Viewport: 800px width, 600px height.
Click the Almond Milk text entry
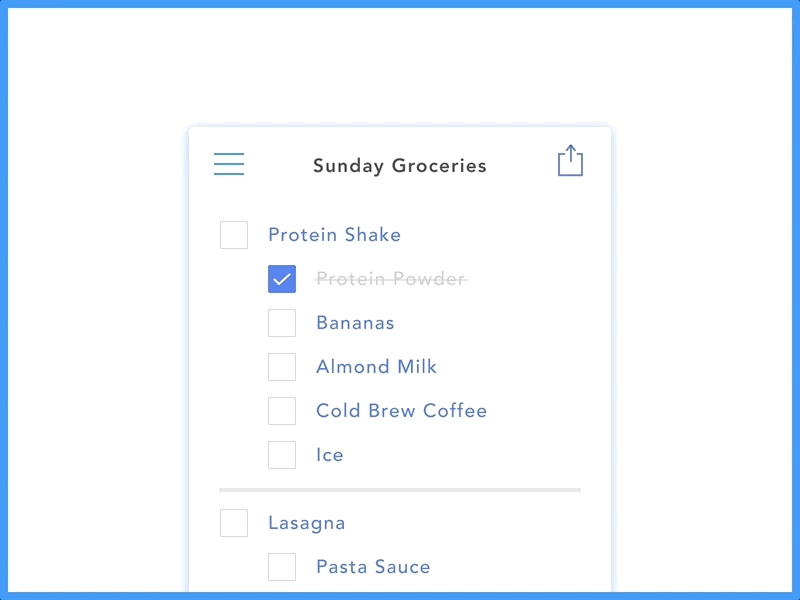376,367
